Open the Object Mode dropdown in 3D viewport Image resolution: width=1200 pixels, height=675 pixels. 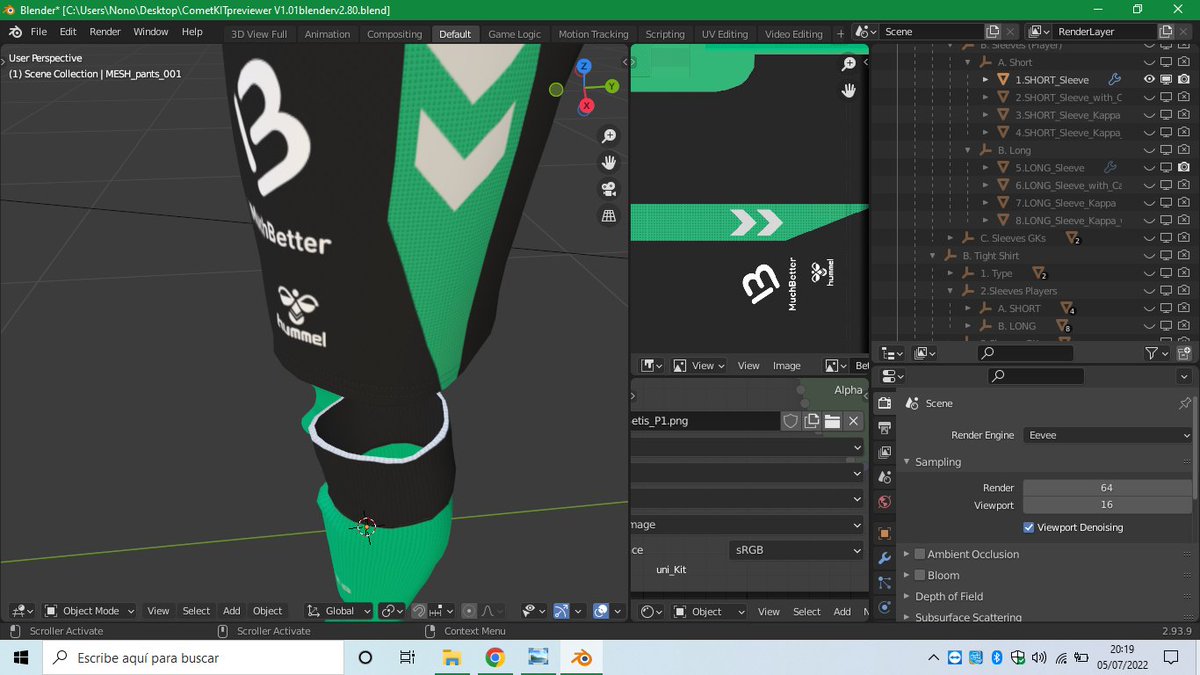pos(90,610)
